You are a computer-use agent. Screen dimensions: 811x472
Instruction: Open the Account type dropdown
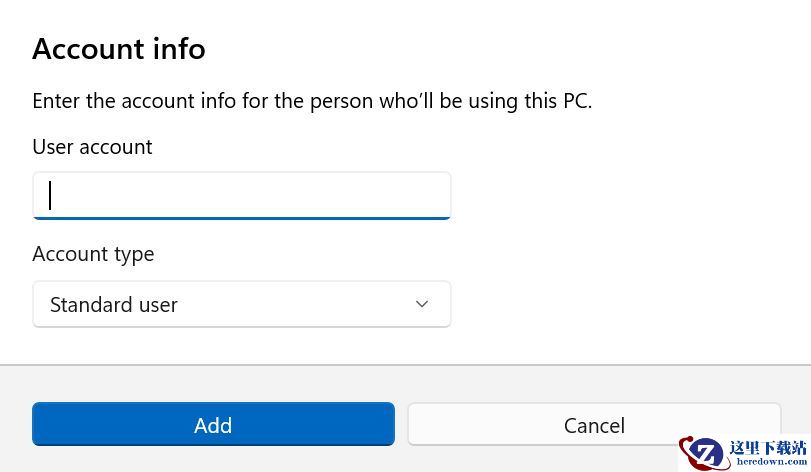242,304
